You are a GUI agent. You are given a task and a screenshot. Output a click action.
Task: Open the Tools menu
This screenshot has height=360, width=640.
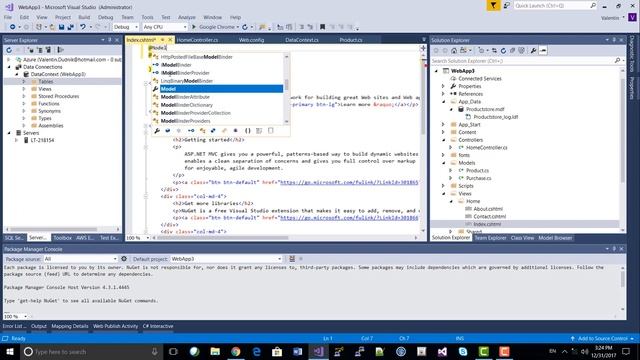(x=147, y=17)
